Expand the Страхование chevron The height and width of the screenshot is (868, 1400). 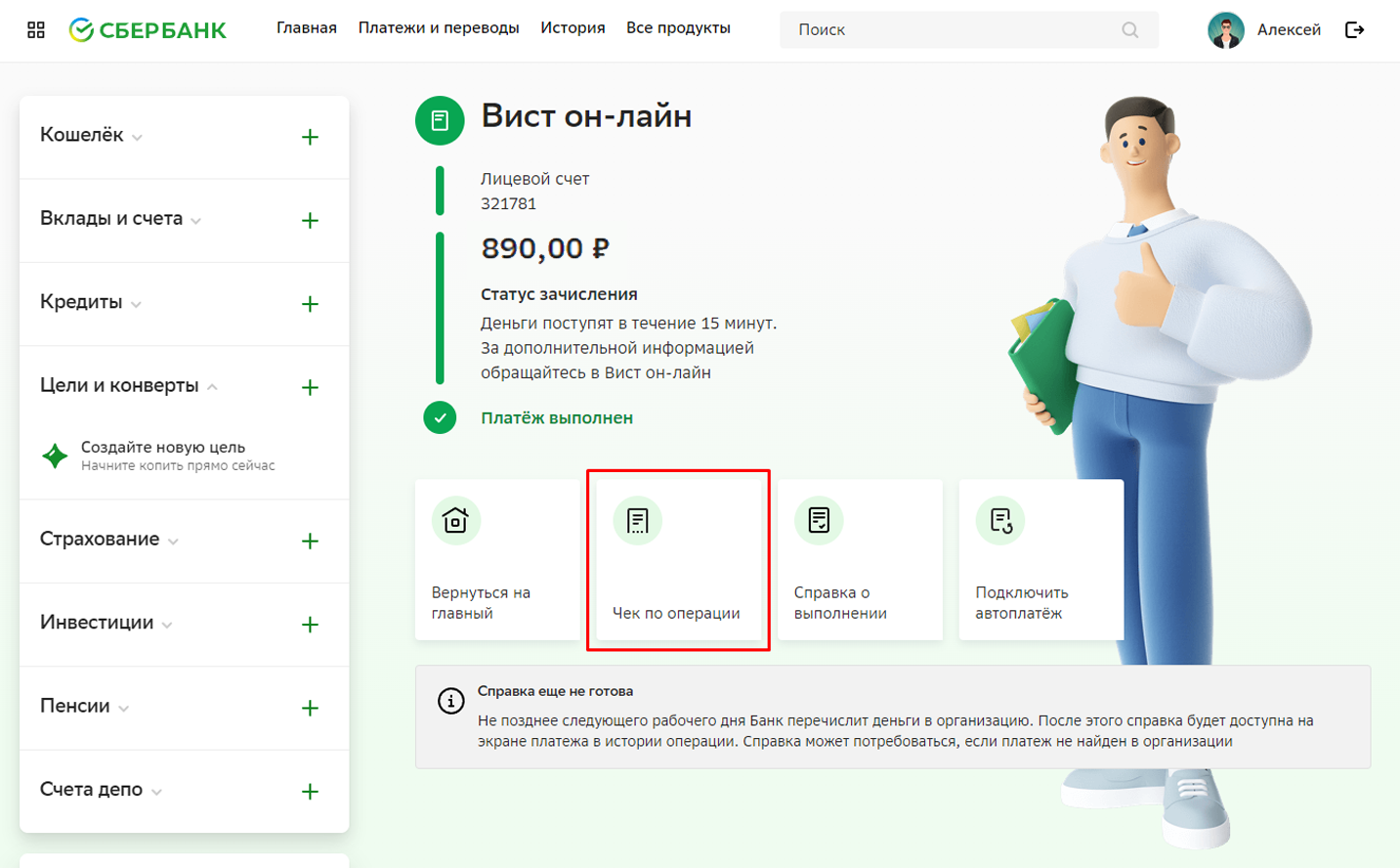(173, 542)
